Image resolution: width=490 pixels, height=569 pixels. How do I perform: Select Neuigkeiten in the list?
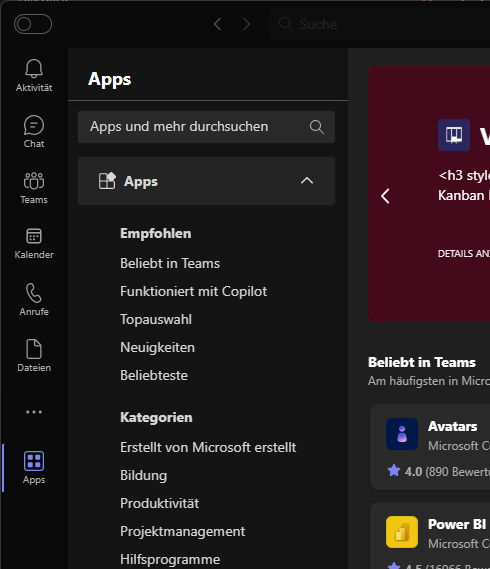pos(157,347)
